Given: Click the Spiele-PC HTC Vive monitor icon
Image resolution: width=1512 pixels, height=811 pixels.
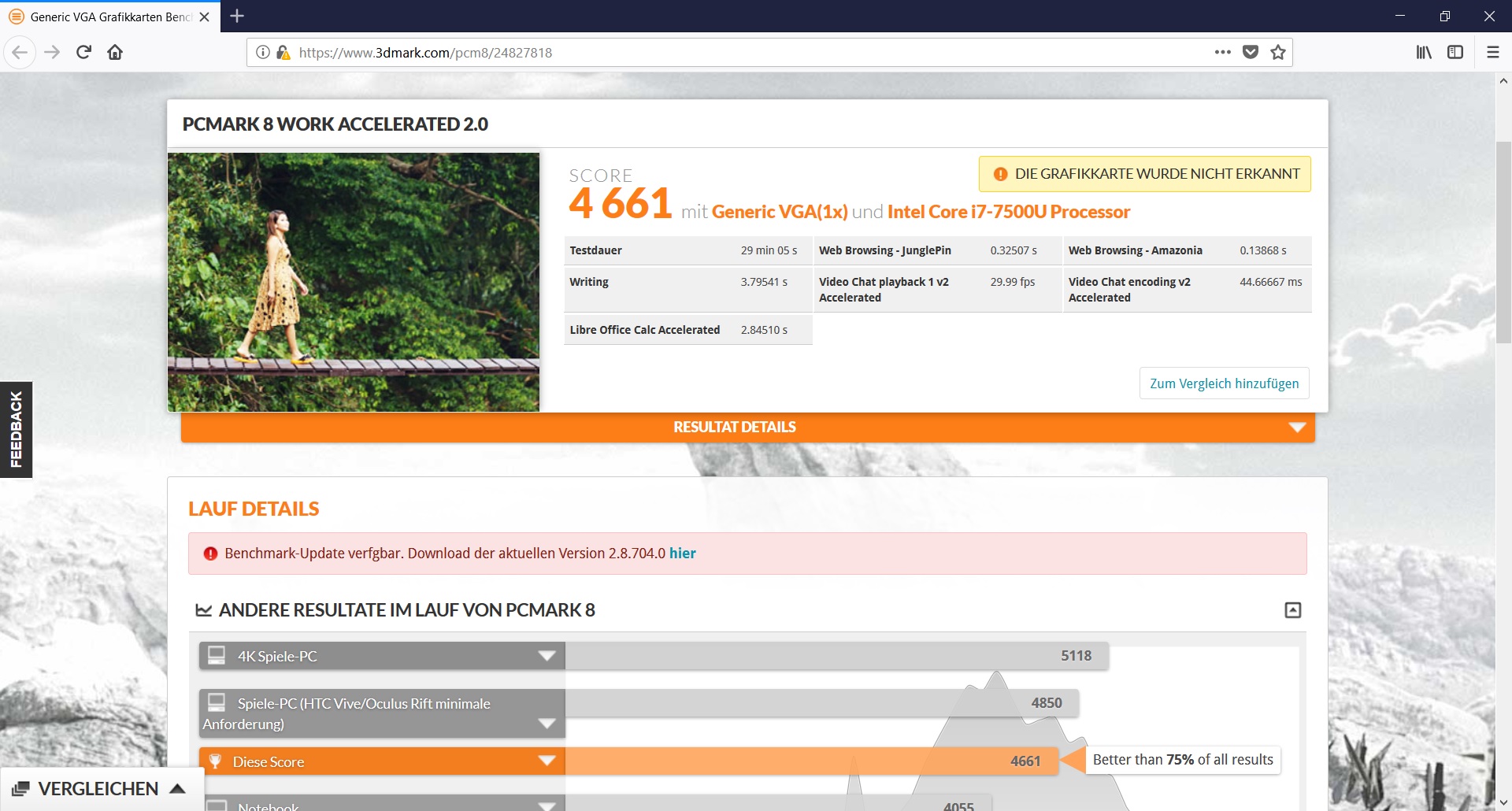Looking at the screenshot, I should coord(217,702).
